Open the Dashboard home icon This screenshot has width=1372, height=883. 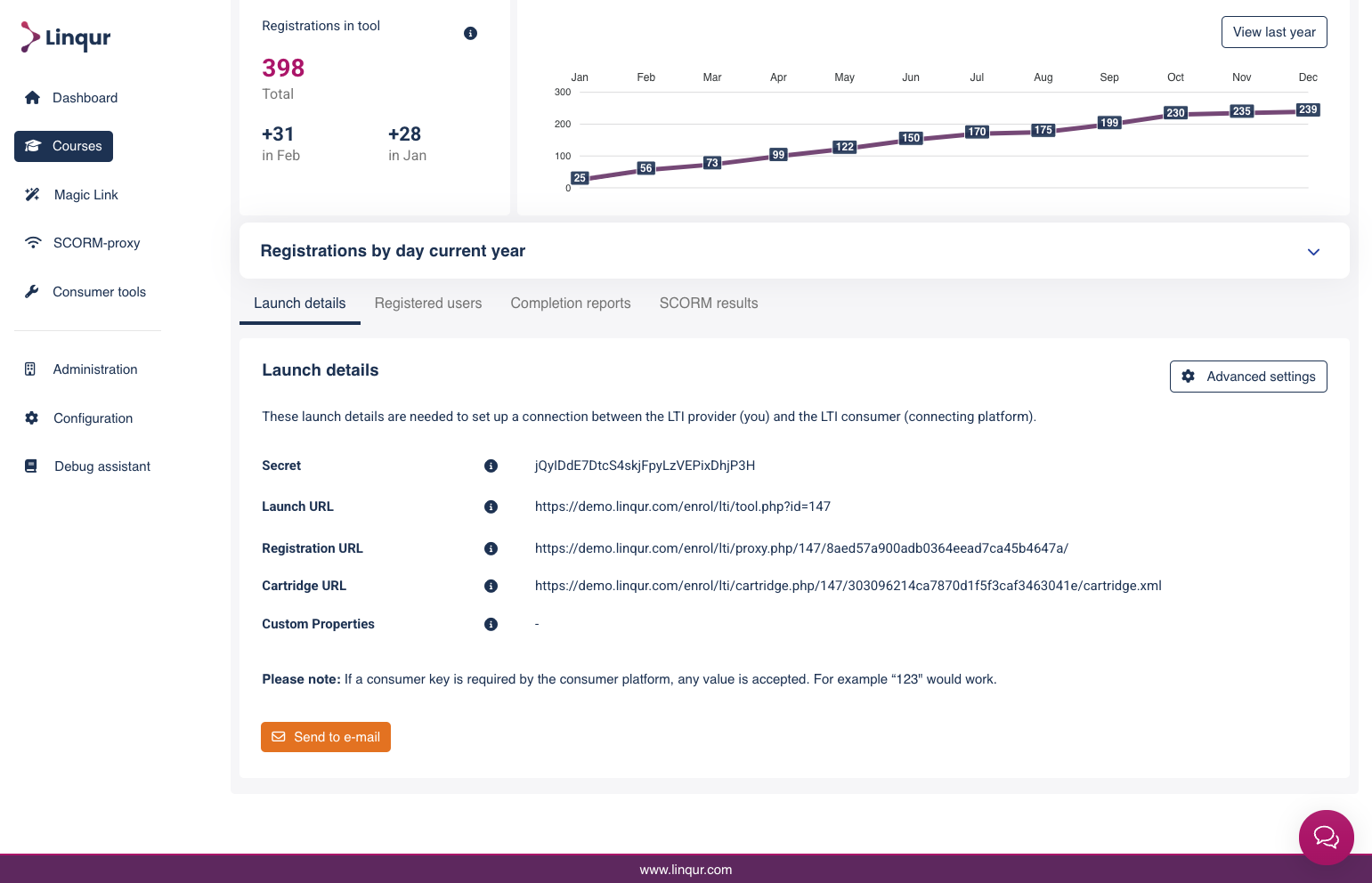point(32,98)
